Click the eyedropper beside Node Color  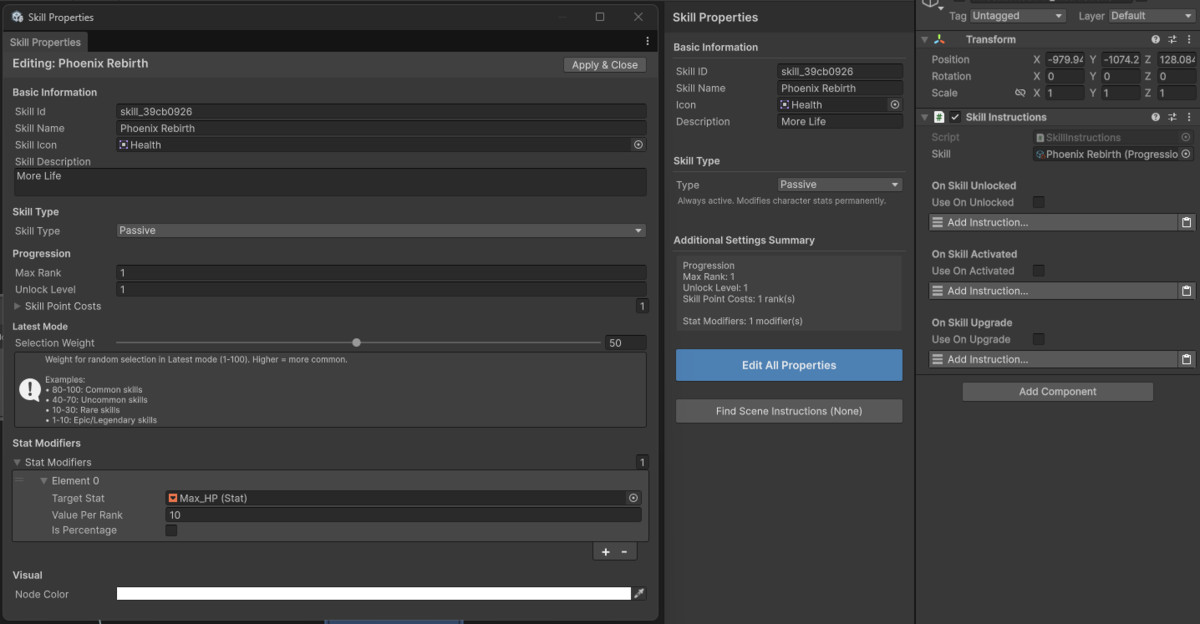coord(639,593)
